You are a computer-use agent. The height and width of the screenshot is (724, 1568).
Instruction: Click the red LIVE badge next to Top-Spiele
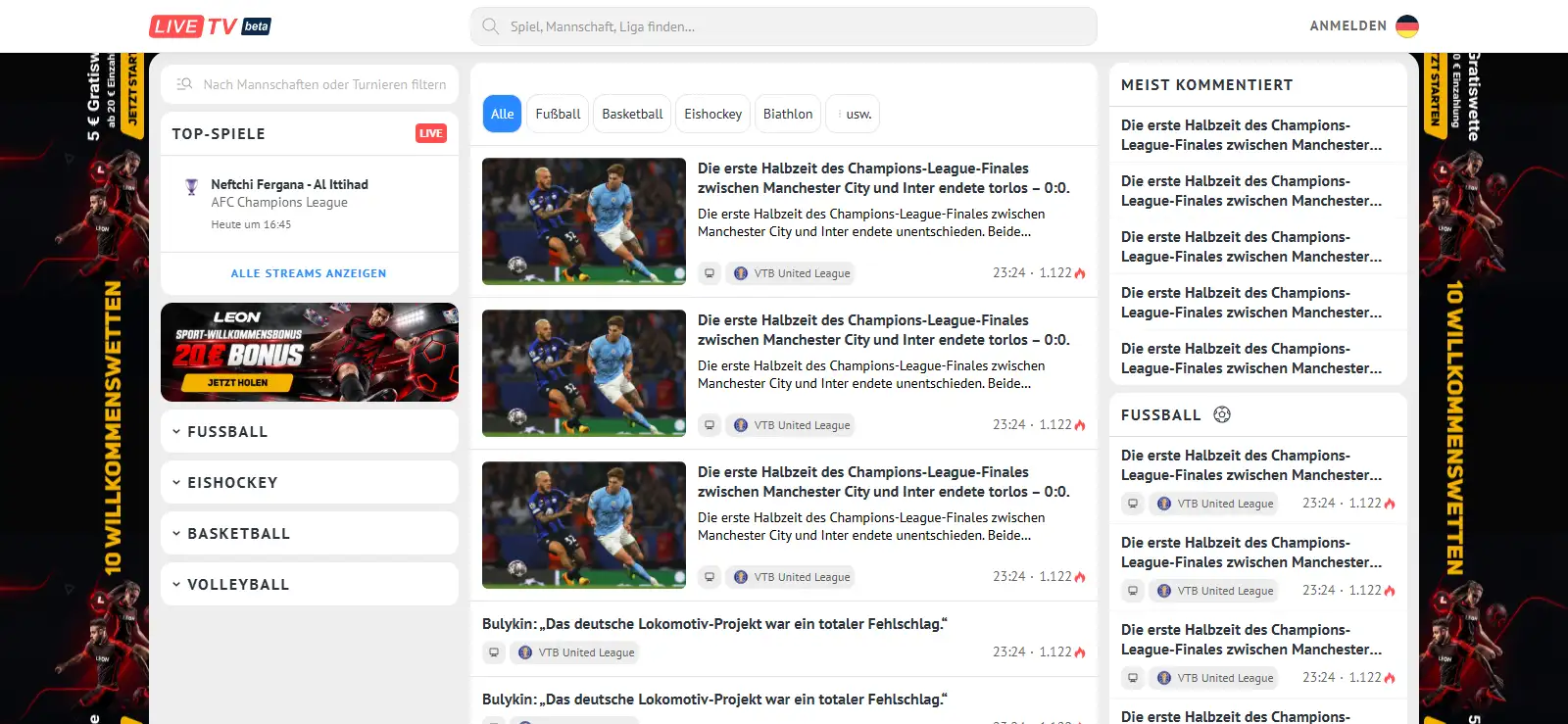pos(431,133)
